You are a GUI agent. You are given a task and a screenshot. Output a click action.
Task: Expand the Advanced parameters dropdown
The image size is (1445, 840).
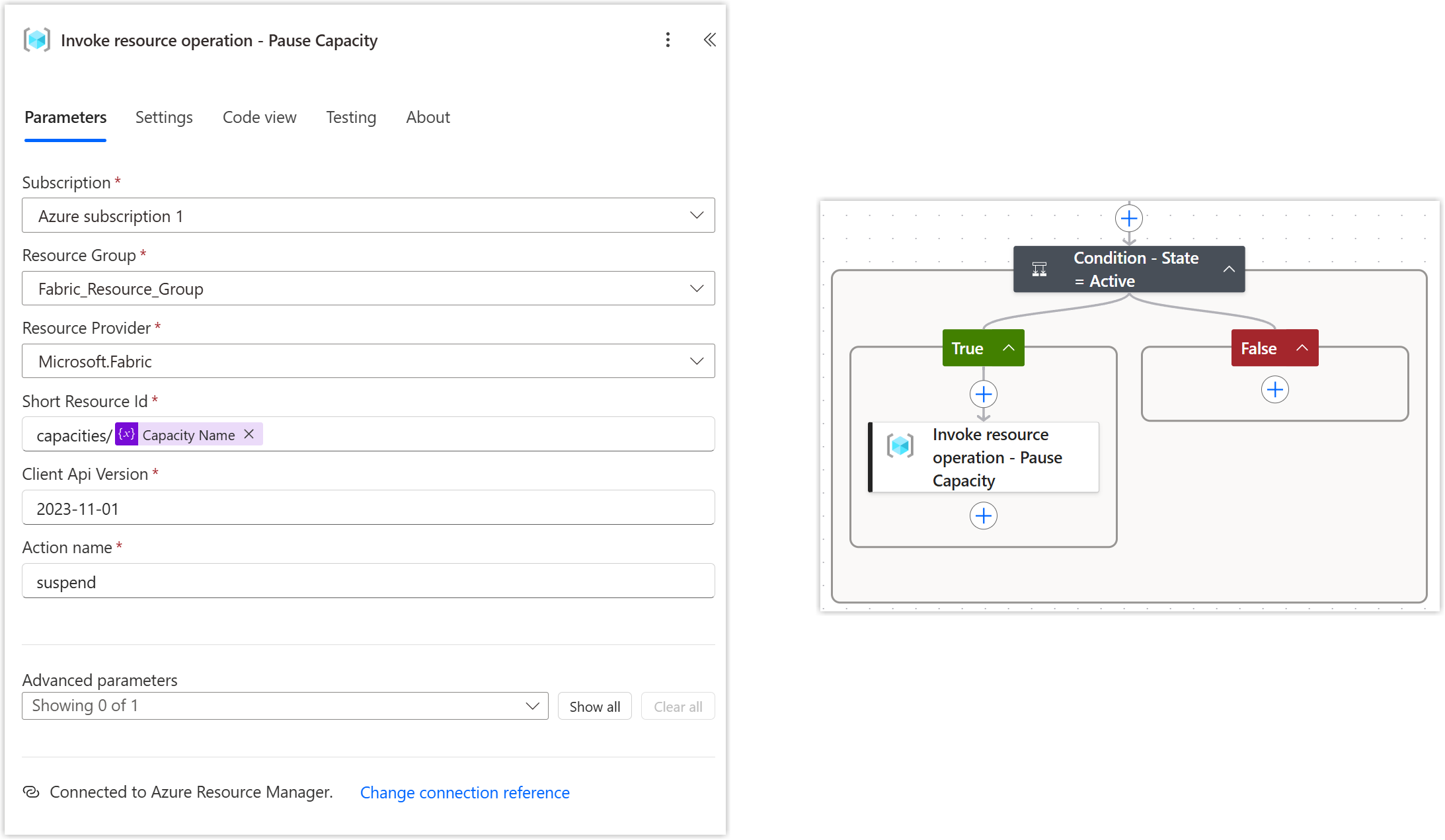point(285,706)
